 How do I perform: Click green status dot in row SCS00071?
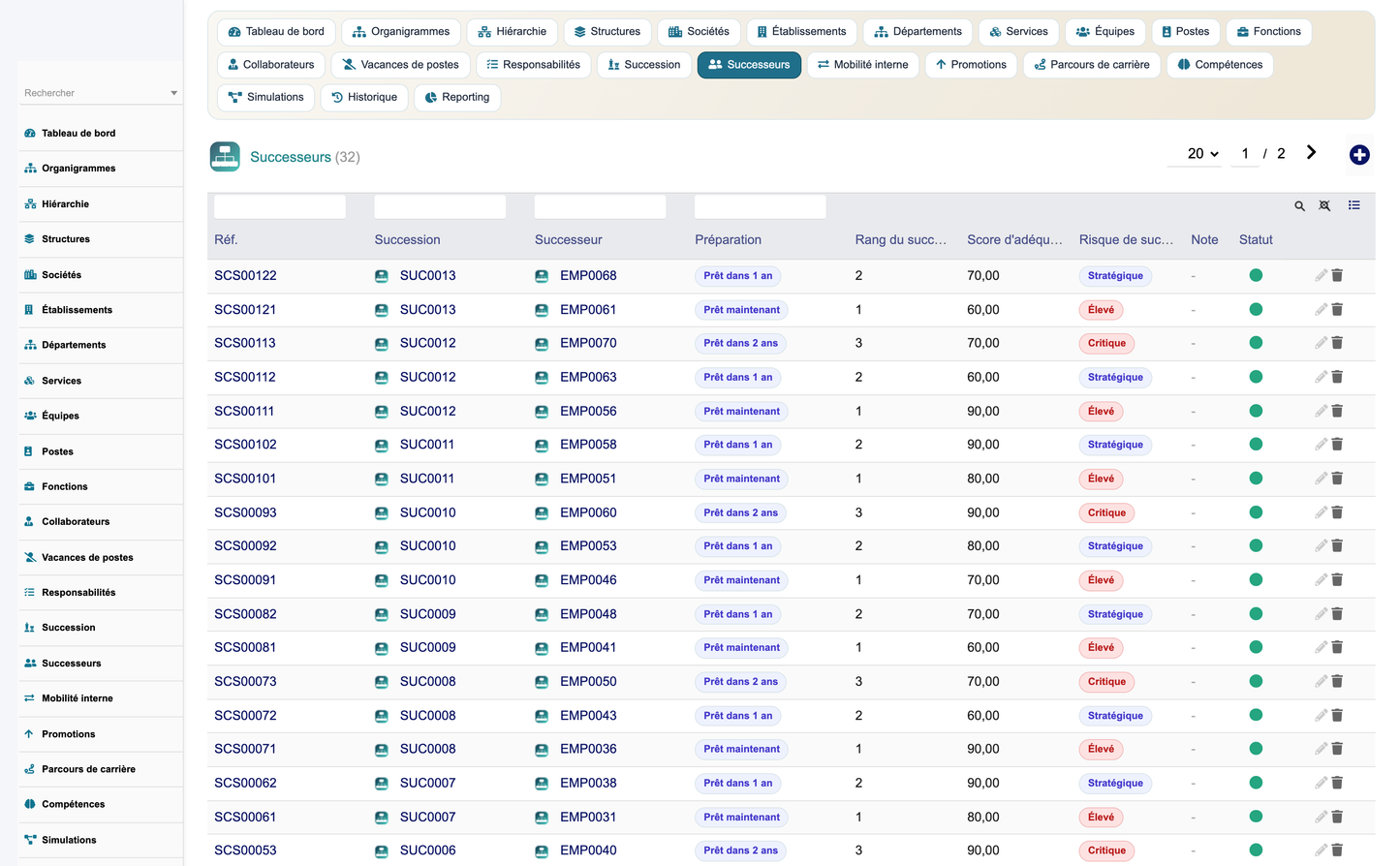pyautogui.click(x=1256, y=749)
